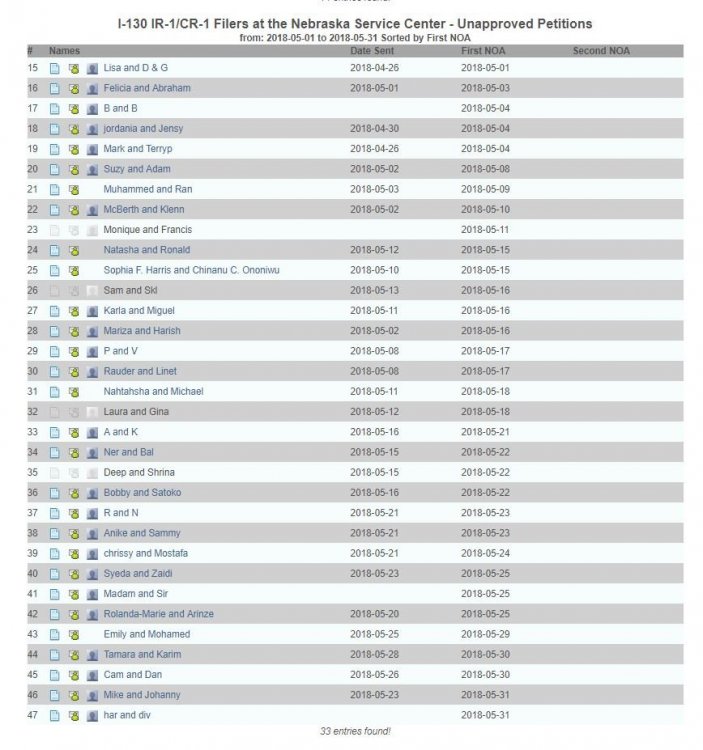The image size is (703, 750).
Task: Open jordania and Jensy link
Action: (x=143, y=128)
